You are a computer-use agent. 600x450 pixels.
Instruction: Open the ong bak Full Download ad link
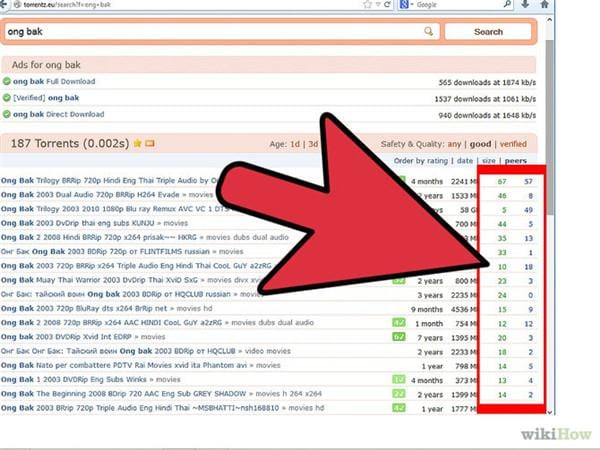click(x=54, y=82)
